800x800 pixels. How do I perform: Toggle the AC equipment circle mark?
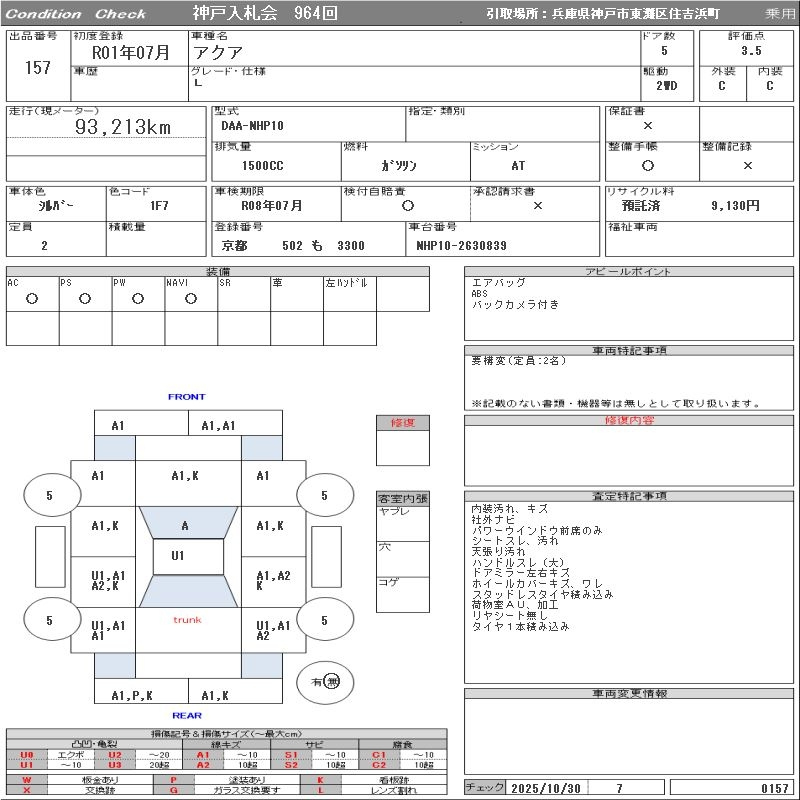tap(32, 298)
